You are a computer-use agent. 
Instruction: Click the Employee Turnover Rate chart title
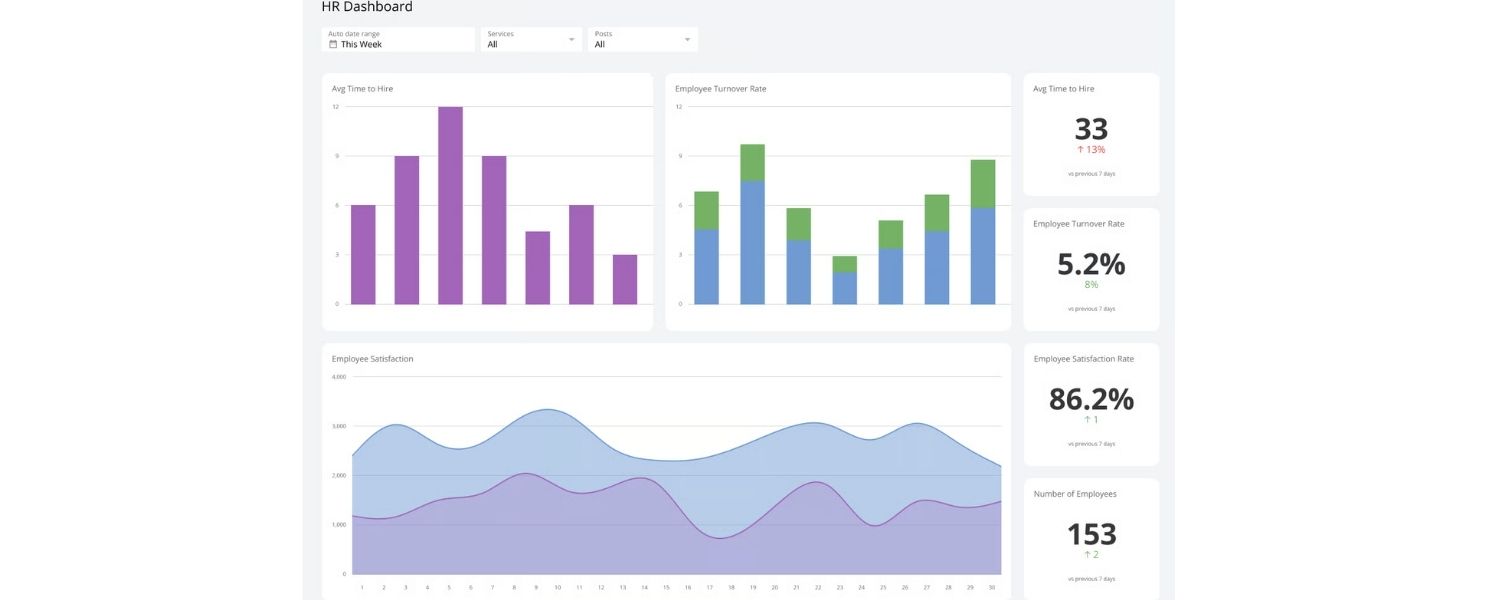click(x=721, y=88)
